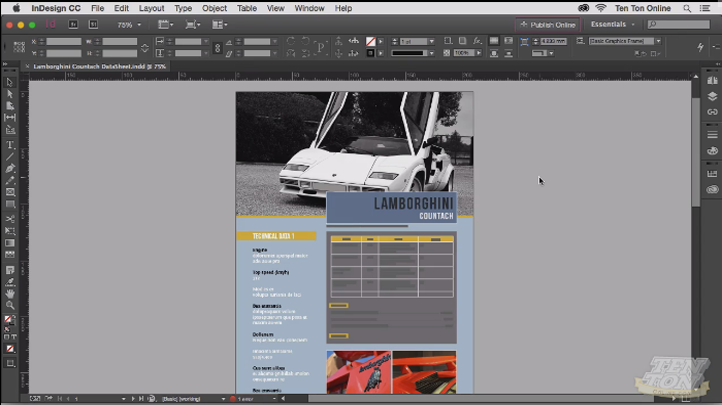Select the Eyedropper tool

click(x=10, y=282)
